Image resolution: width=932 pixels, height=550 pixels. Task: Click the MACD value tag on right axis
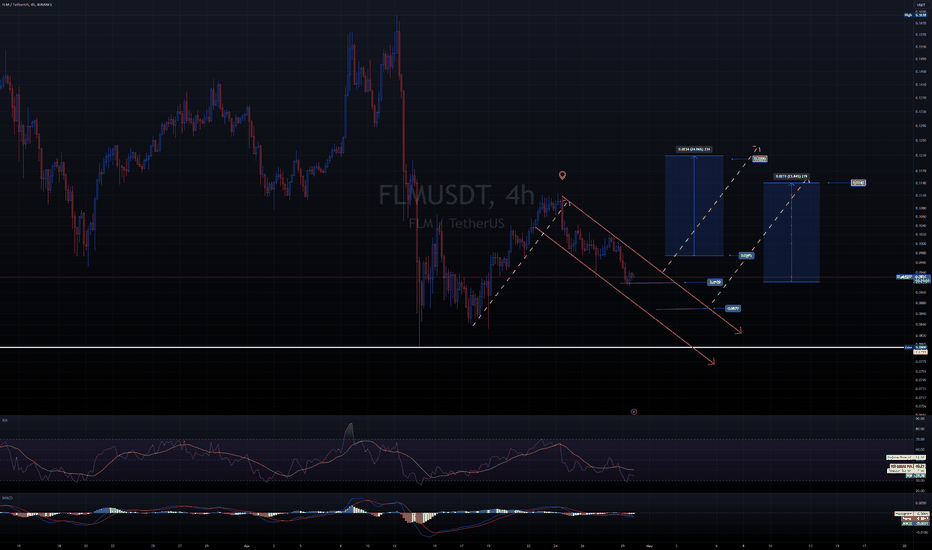pos(915,523)
